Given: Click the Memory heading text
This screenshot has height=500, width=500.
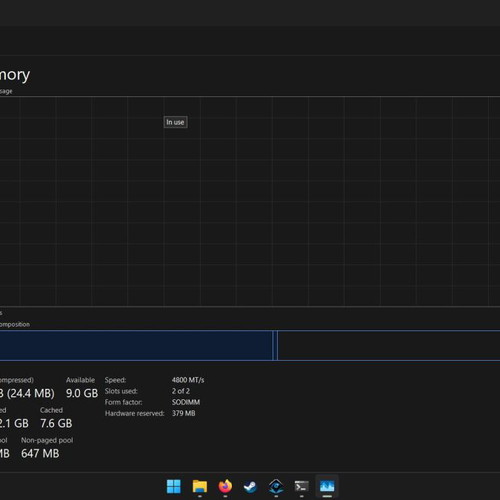Looking at the screenshot, I should [15, 75].
